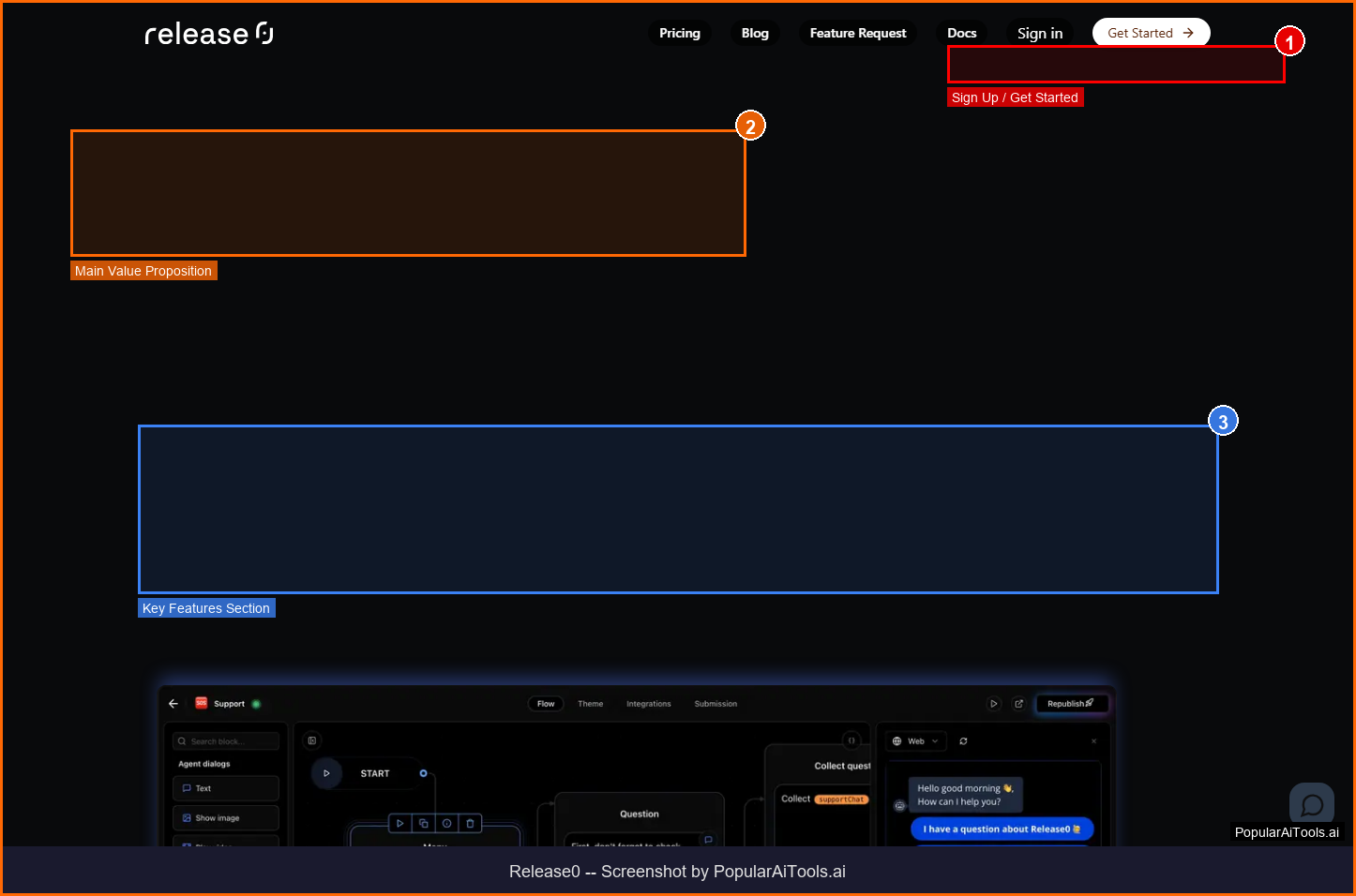Click the Republish button

click(x=1071, y=704)
